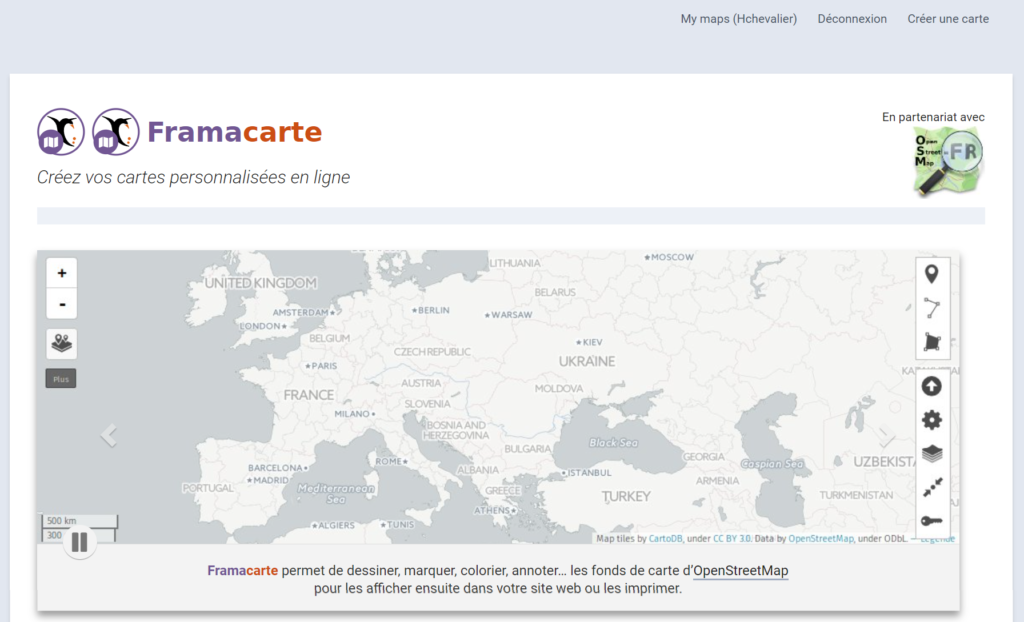Viewport: 1024px width, 622px height.
Task: Click the KIEV label on the map
Action: pos(589,342)
